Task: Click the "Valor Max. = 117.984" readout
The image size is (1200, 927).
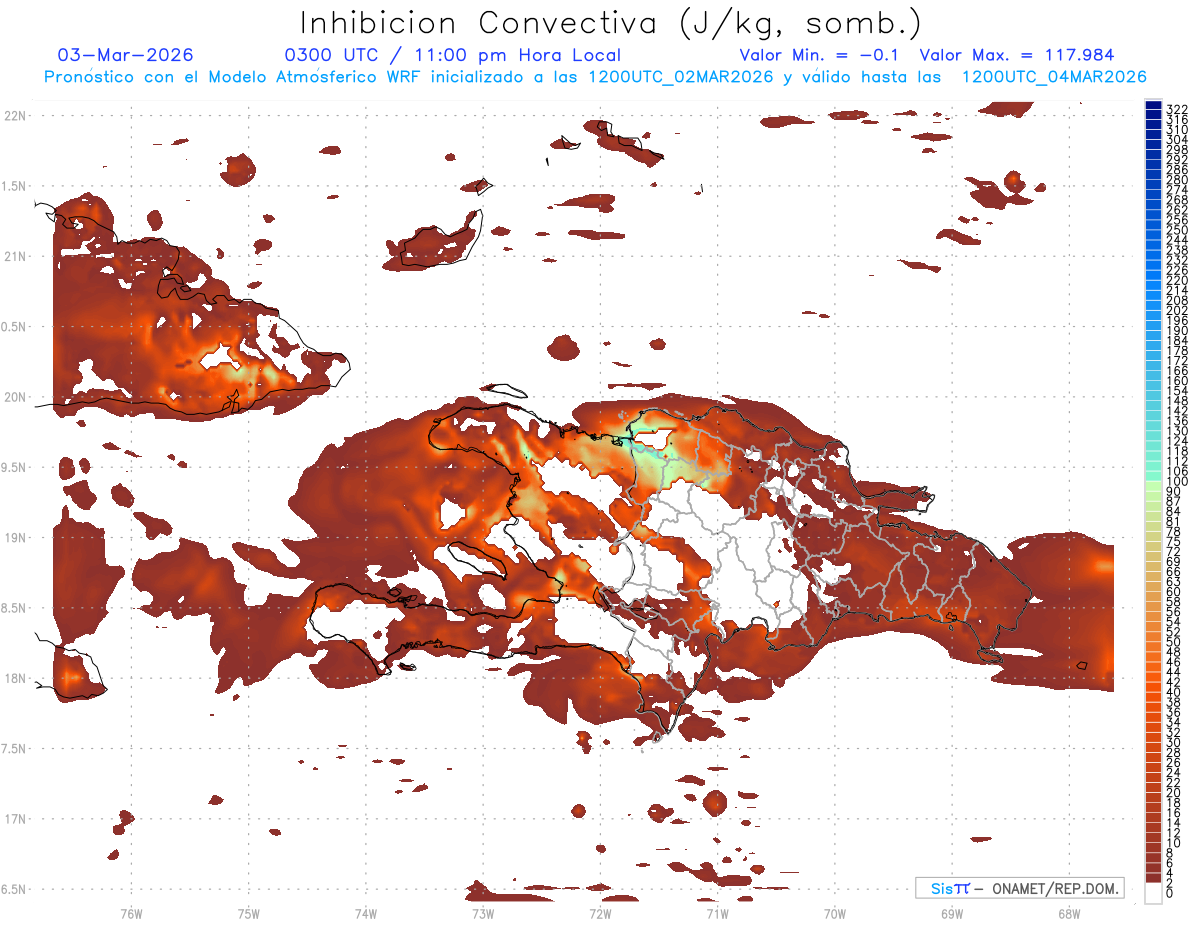Action: (x=1016, y=55)
